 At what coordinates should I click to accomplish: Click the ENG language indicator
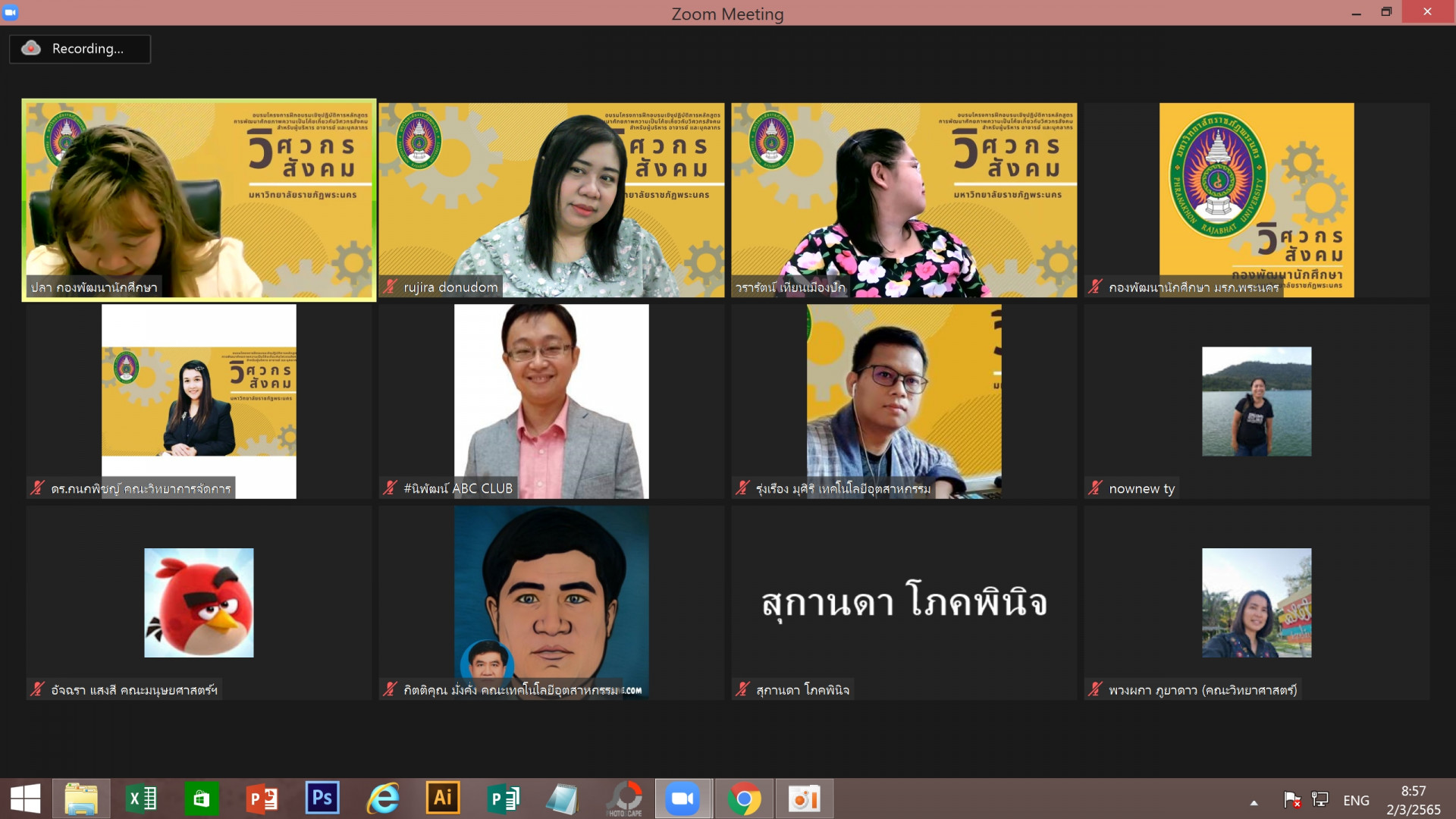point(1356,800)
